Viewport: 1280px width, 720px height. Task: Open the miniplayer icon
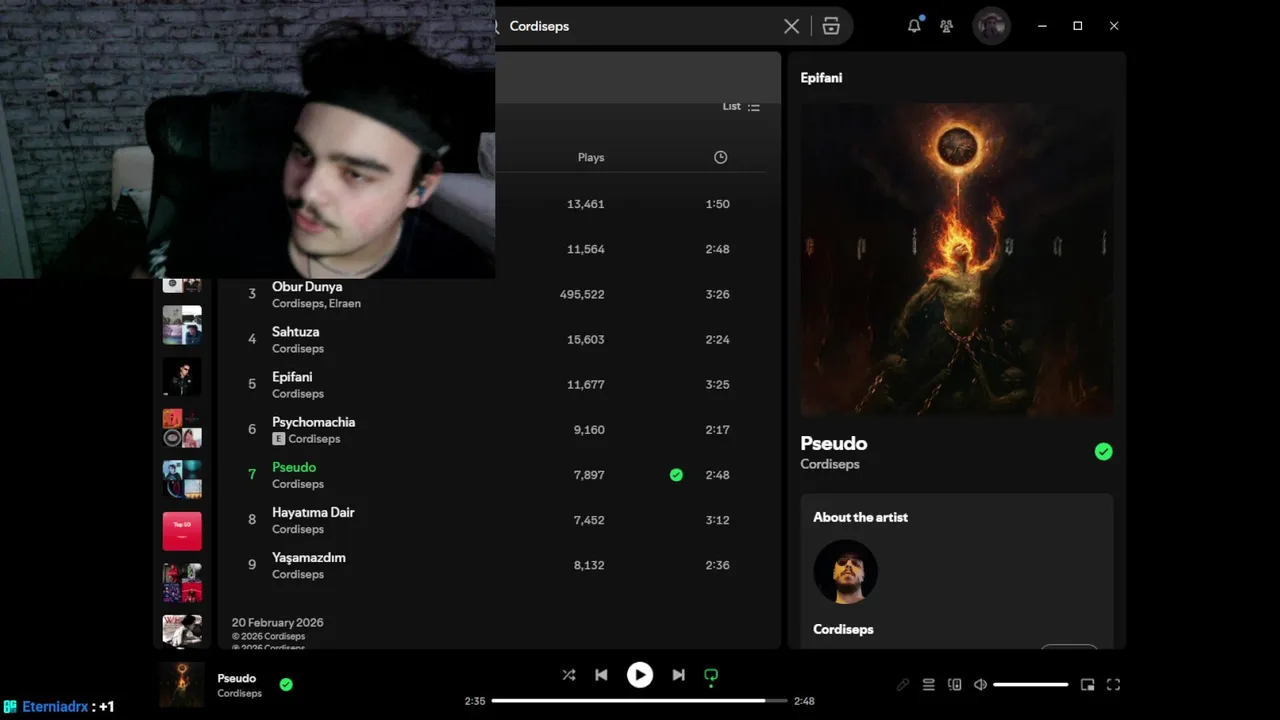click(1088, 685)
